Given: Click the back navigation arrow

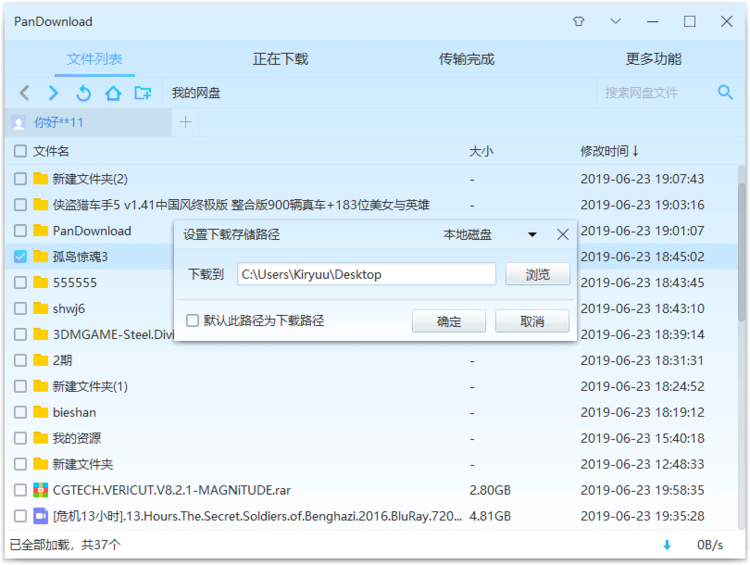Looking at the screenshot, I should click(25, 93).
